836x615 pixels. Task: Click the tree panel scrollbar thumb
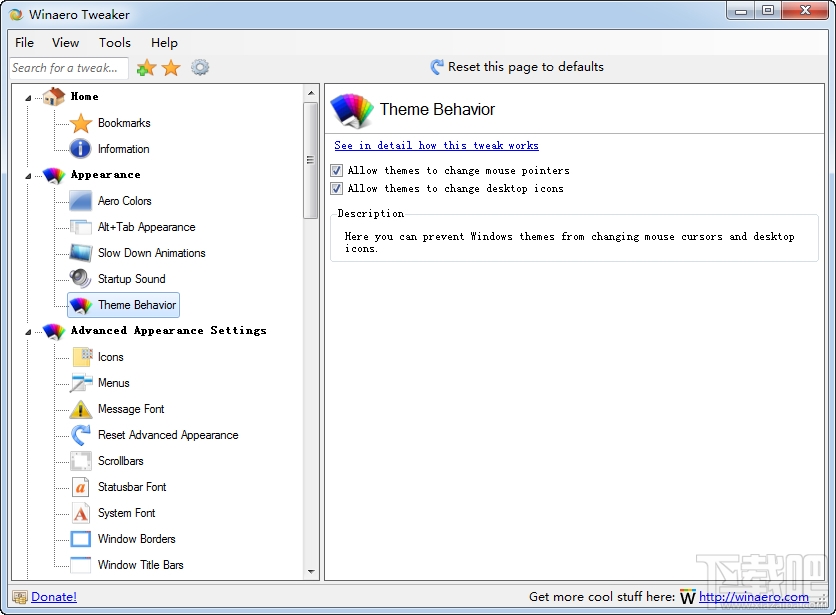tap(311, 160)
